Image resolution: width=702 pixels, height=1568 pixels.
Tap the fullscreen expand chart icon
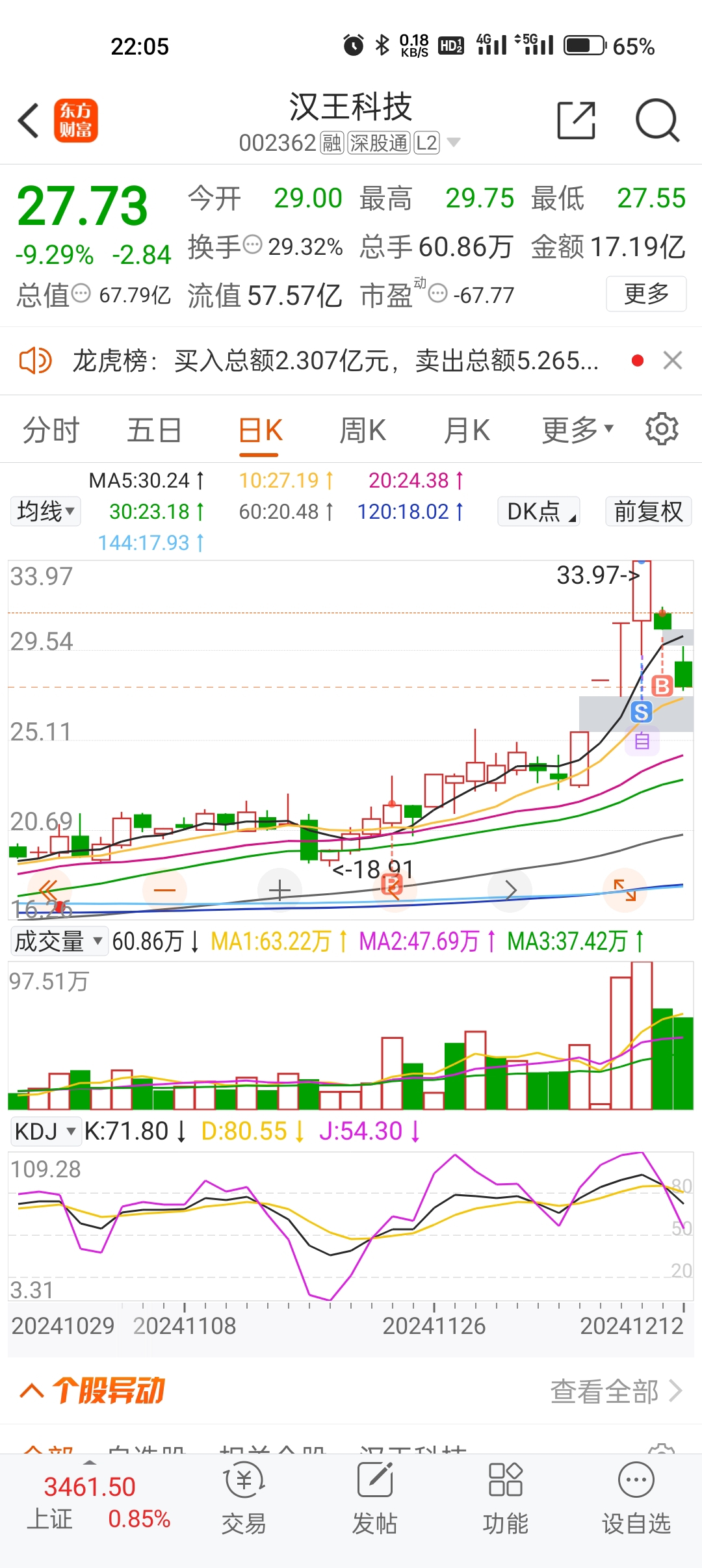click(x=625, y=890)
